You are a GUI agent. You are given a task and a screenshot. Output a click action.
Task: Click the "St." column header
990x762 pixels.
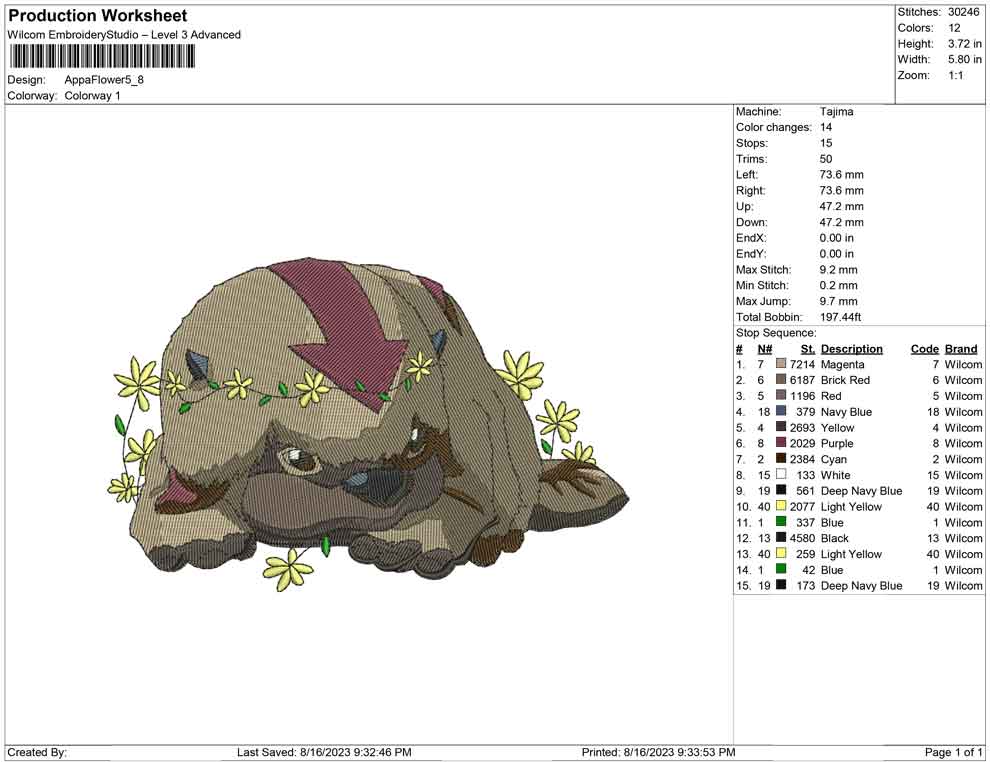coord(808,348)
